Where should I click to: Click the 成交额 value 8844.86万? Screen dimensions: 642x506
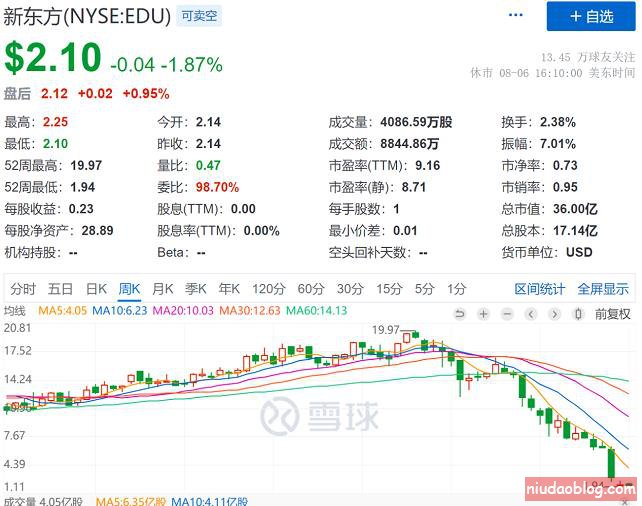coord(409,144)
